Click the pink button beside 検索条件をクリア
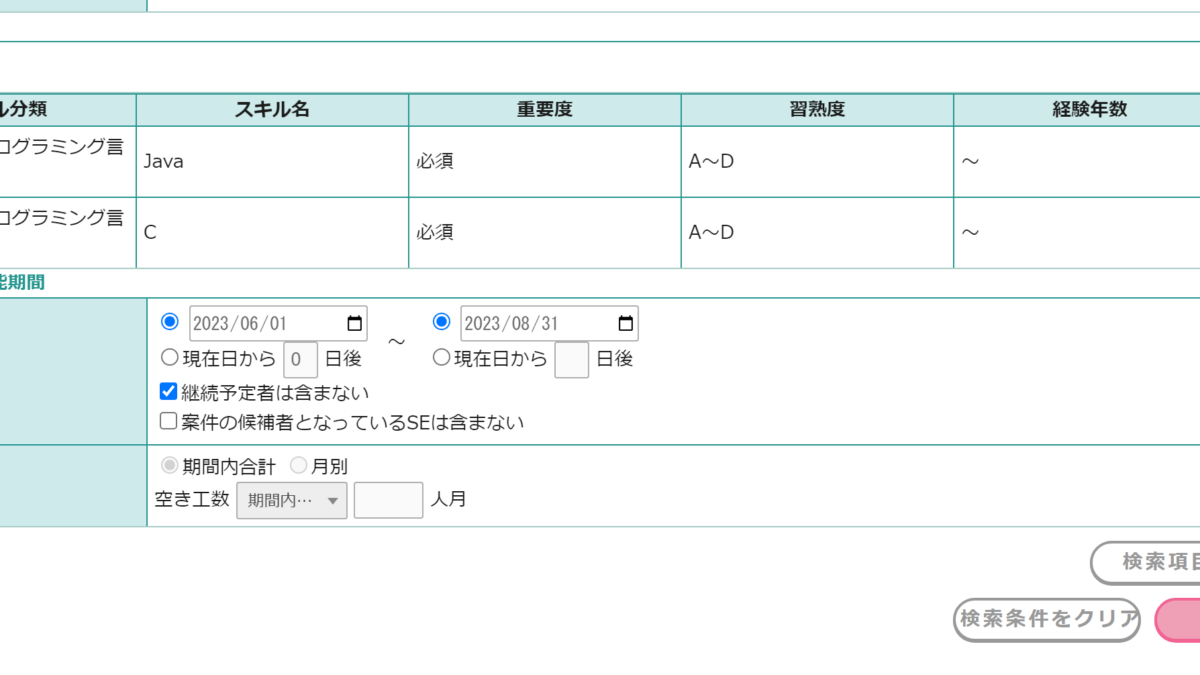1200x675 pixels. point(1180,620)
